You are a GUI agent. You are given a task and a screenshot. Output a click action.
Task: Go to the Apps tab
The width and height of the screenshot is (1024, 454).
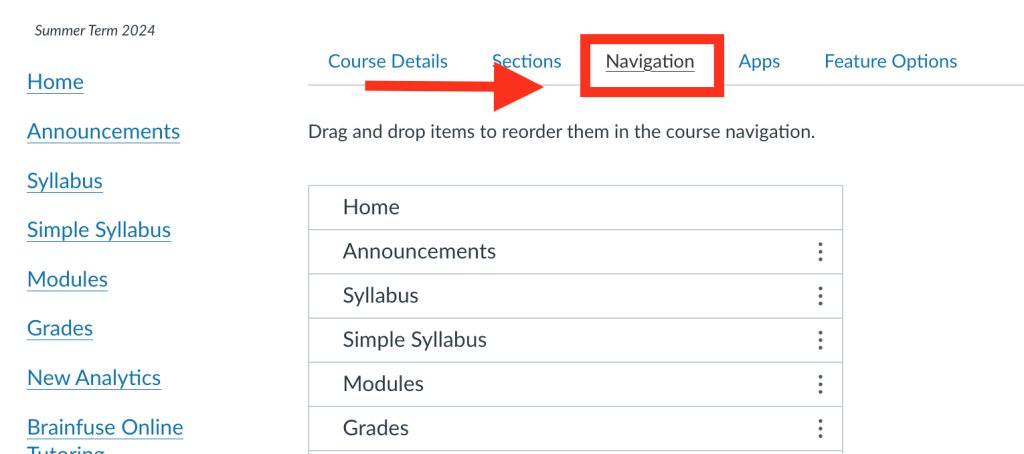[x=759, y=62]
